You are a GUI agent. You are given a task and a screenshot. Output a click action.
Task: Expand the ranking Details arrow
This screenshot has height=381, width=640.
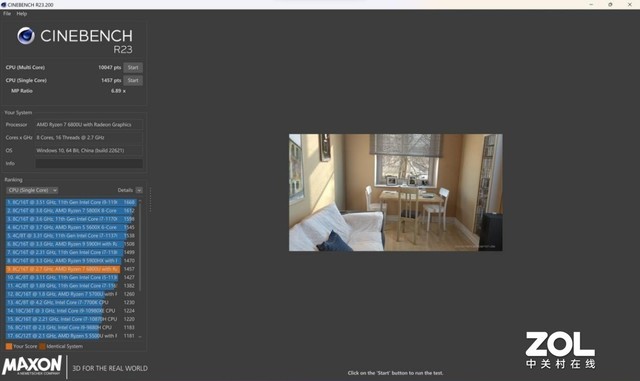click(139, 190)
